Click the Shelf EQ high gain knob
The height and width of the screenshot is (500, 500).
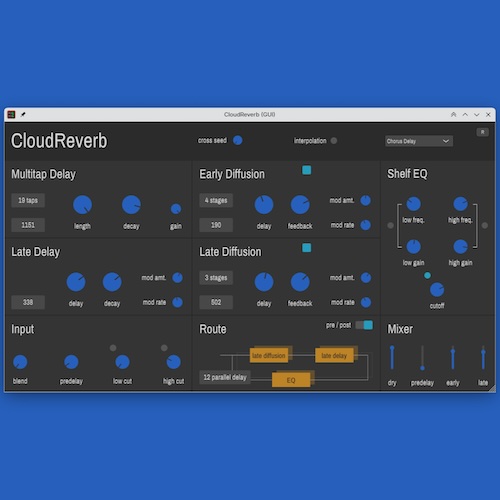pos(461,247)
